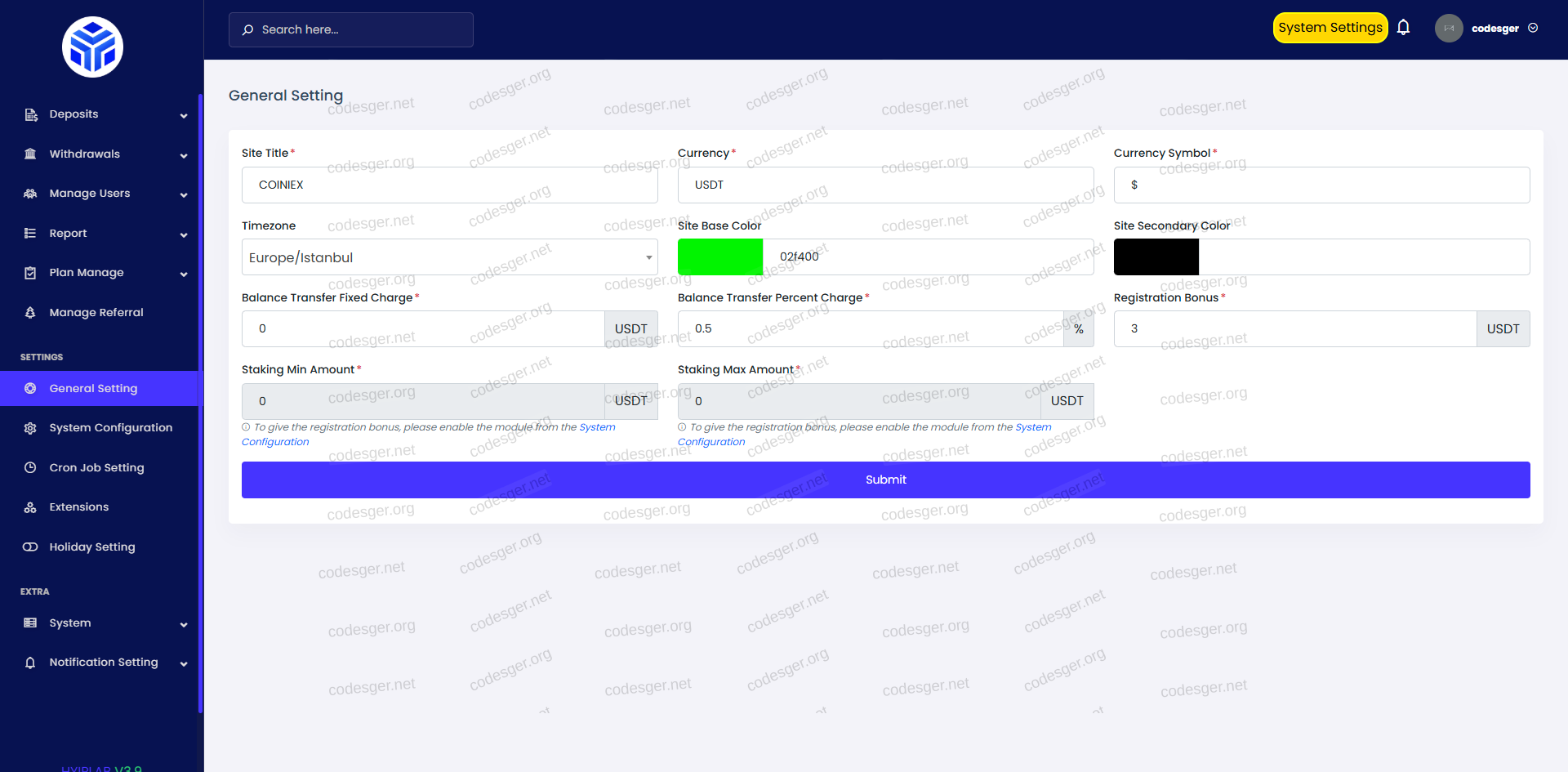Click the Holiday Setting toggle icon
Viewport: 1568px width, 772px height.
30,547
